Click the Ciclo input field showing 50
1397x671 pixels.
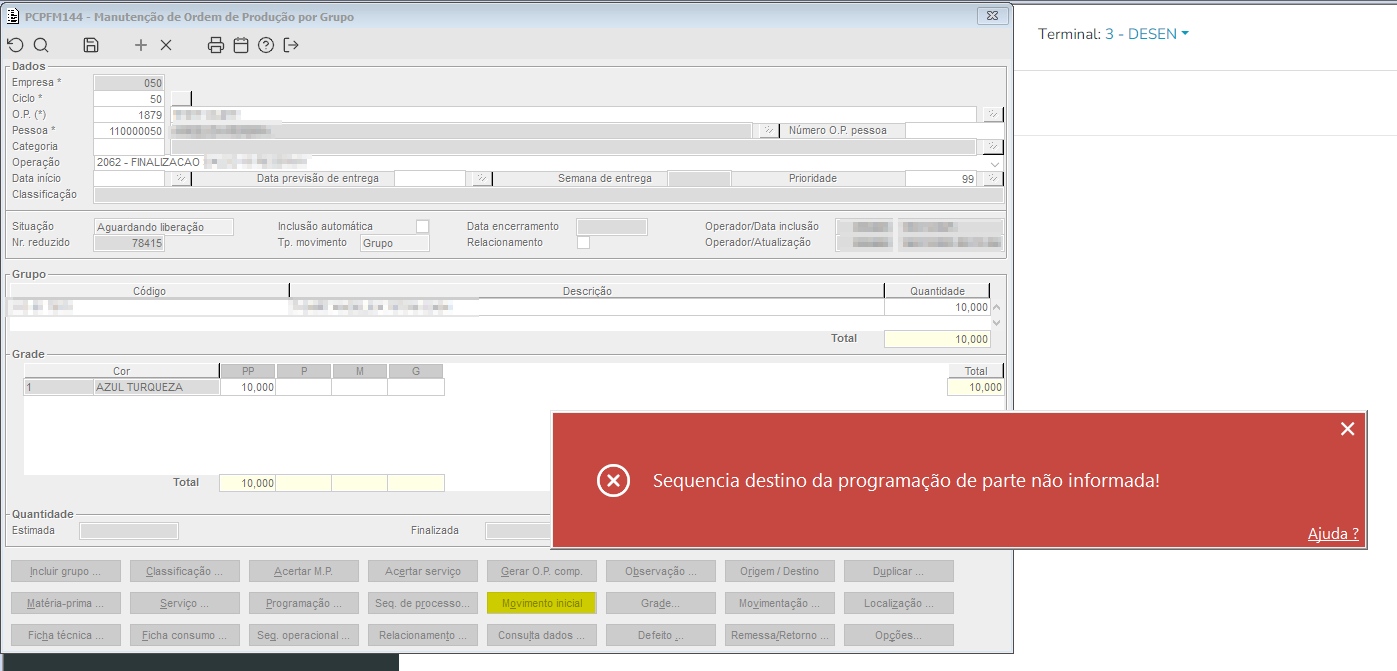click(129, 98)
